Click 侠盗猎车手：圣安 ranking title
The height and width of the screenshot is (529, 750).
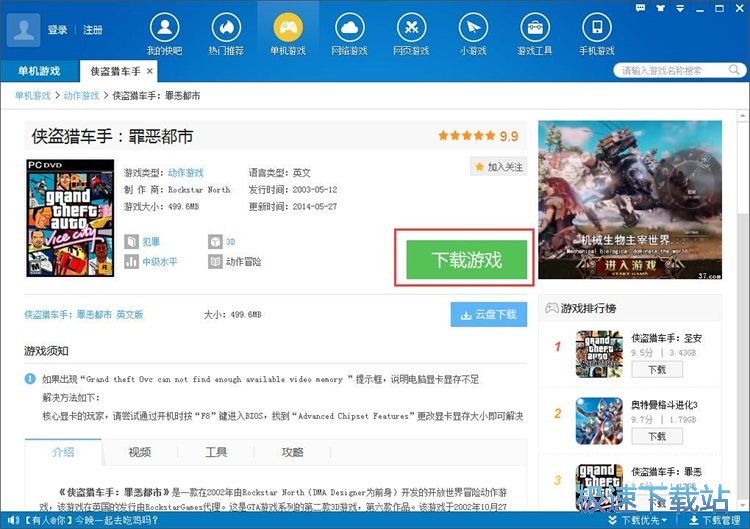click(666, 338)
